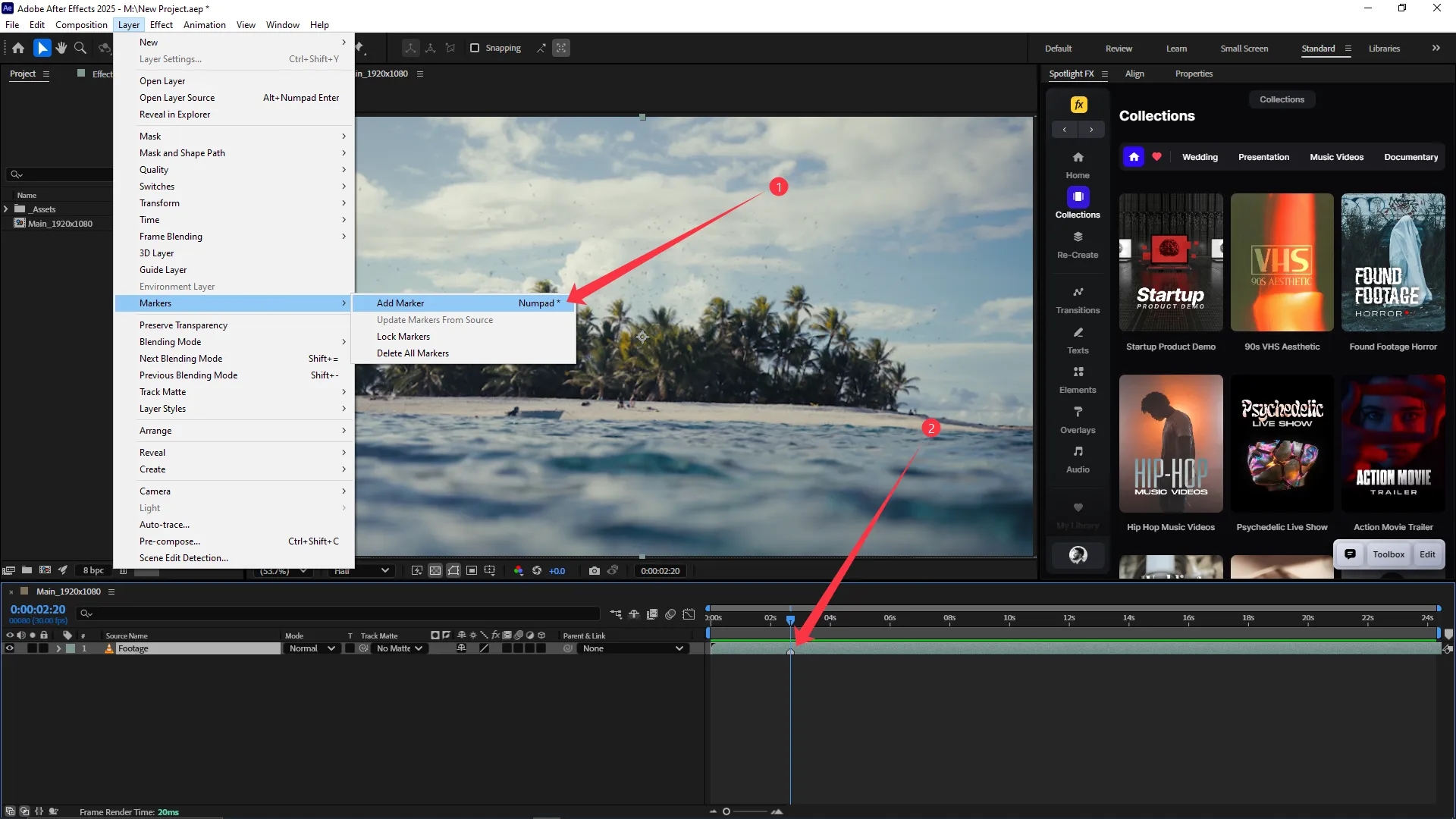Open Overlays in the Spotlight FX sidebar
Viewport: 1456px width, 819px height.
pos(1078,420)
